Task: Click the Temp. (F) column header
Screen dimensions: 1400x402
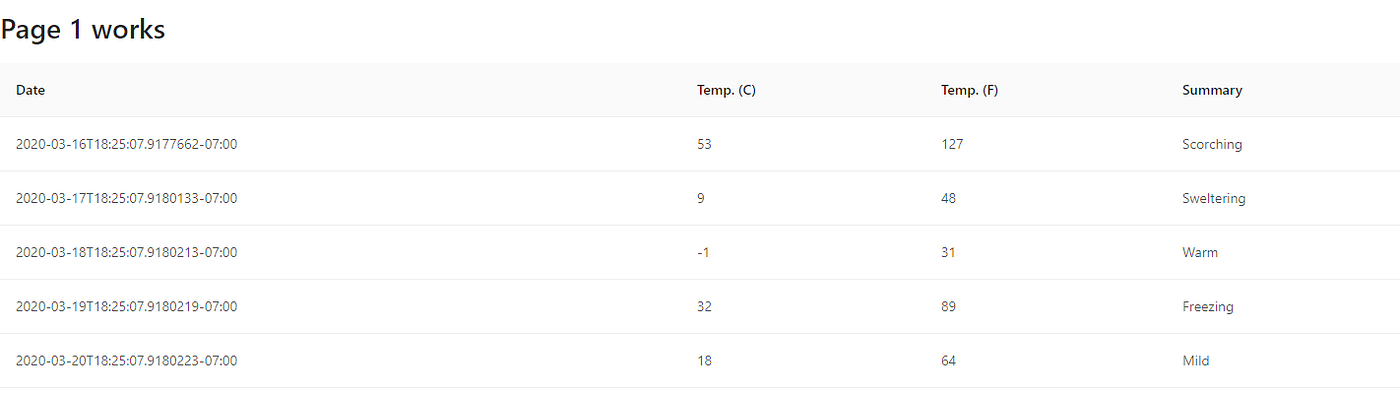Action: [969, 90]
